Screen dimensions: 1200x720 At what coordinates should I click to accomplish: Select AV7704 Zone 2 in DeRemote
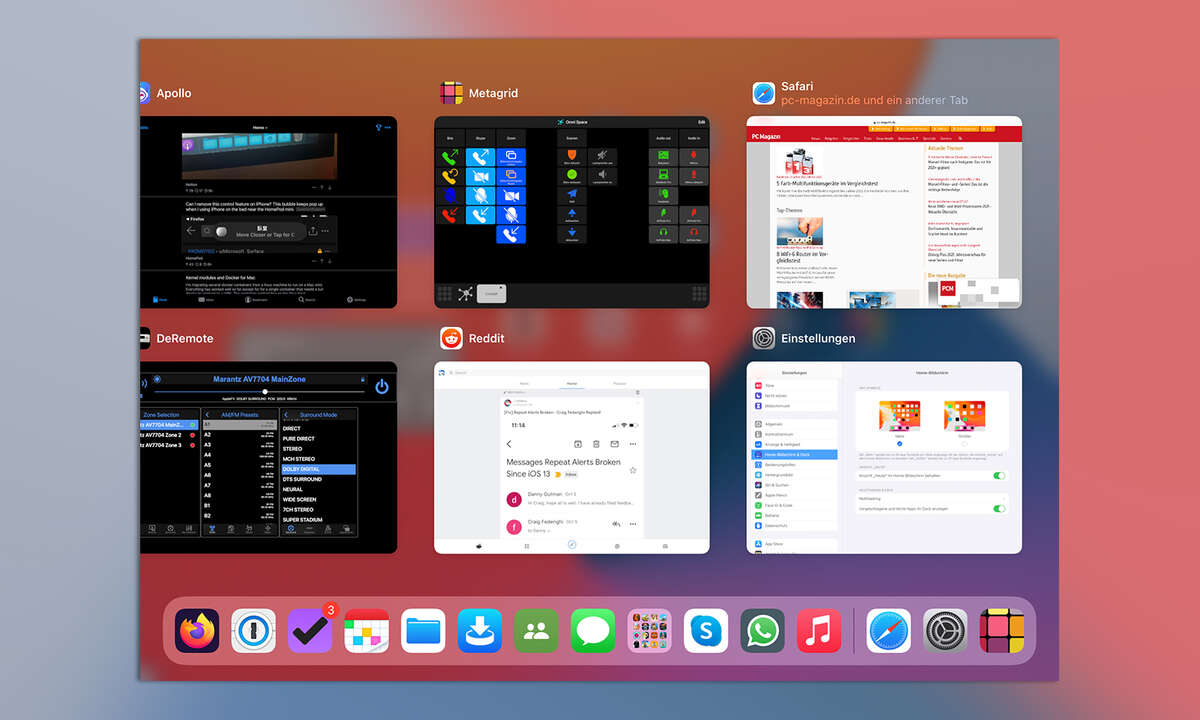(x=169, y=435)
